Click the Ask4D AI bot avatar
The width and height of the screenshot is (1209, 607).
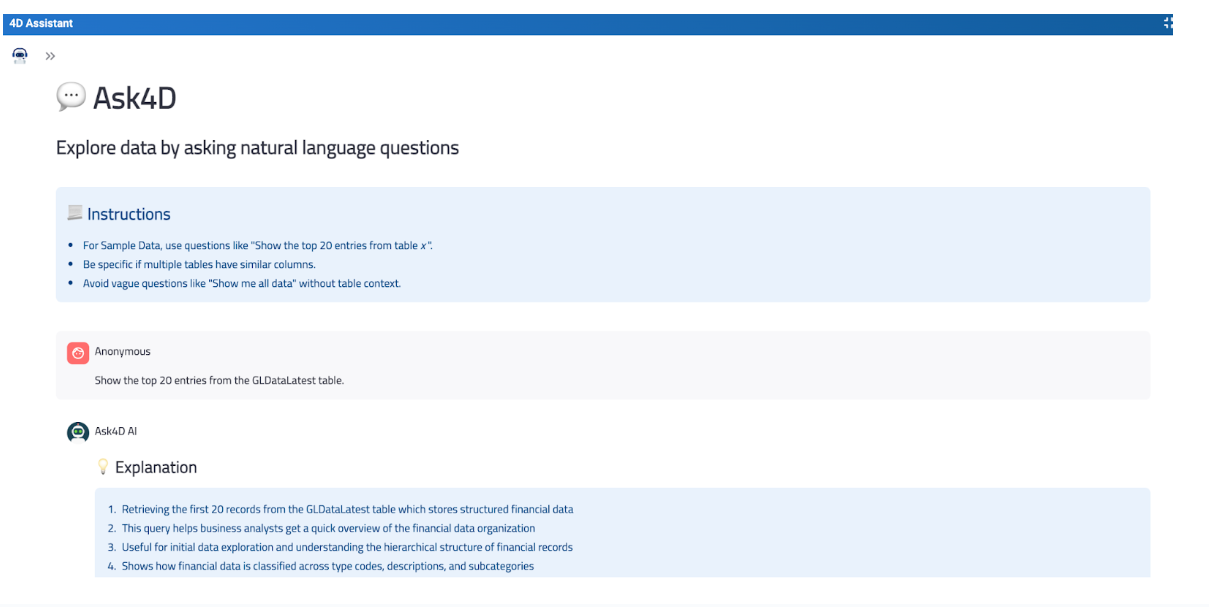[x=77, y=431]
